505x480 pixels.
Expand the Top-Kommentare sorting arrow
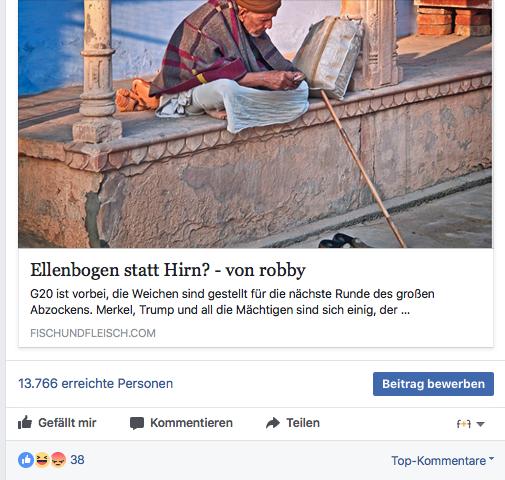point(491,459)
